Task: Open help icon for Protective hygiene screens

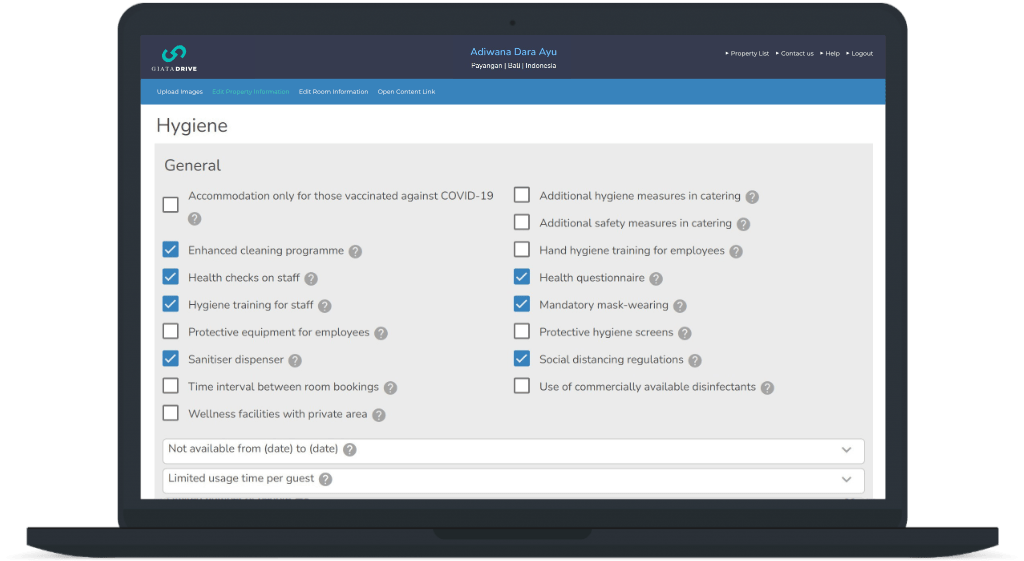Action: click(684, 333)
